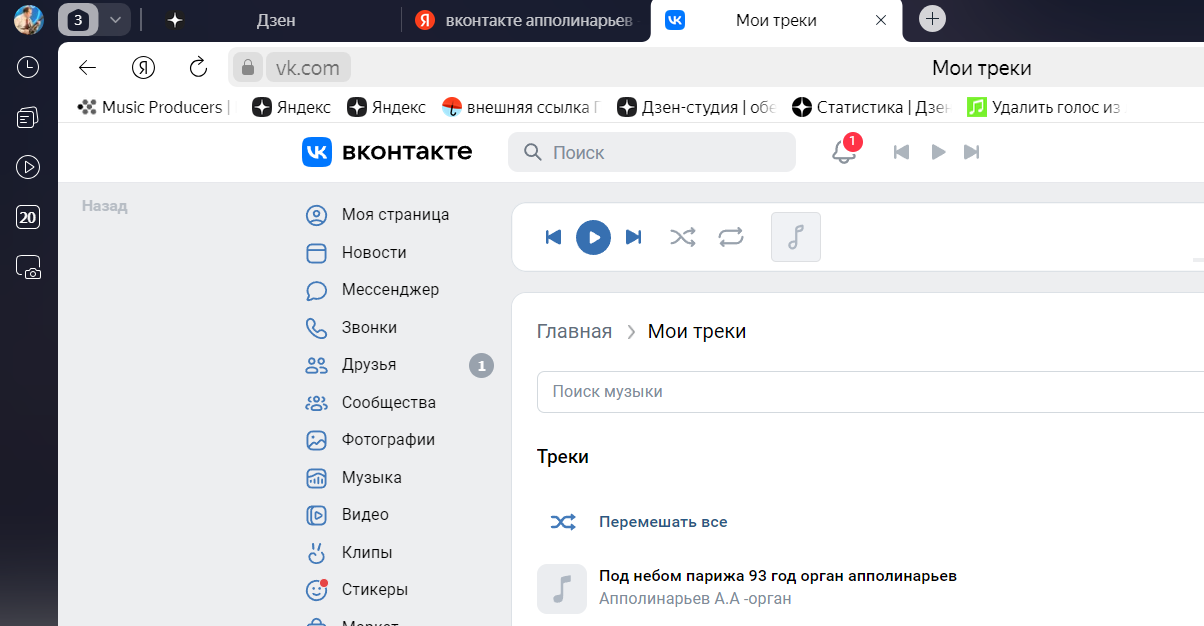Select the Мои треки browser tab
This screenshot has width=1204, height=626.
click(x=776, y=20)
